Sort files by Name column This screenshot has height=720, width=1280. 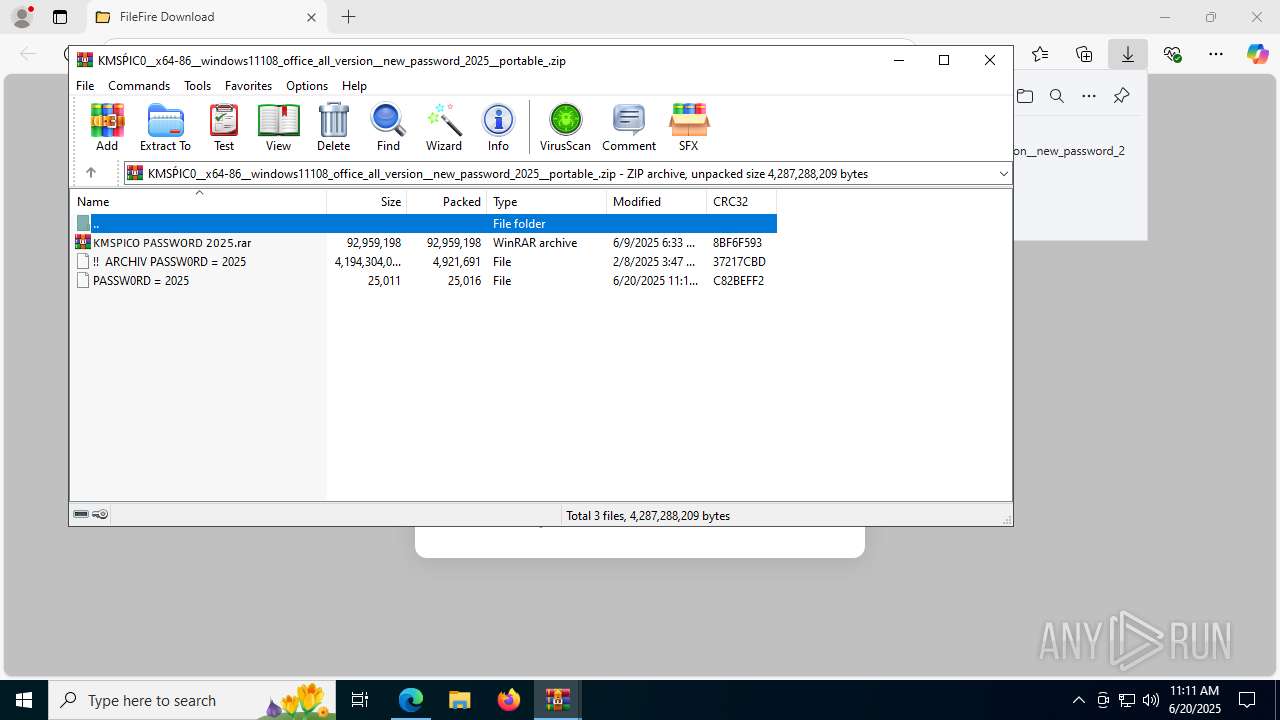point(198,202)
